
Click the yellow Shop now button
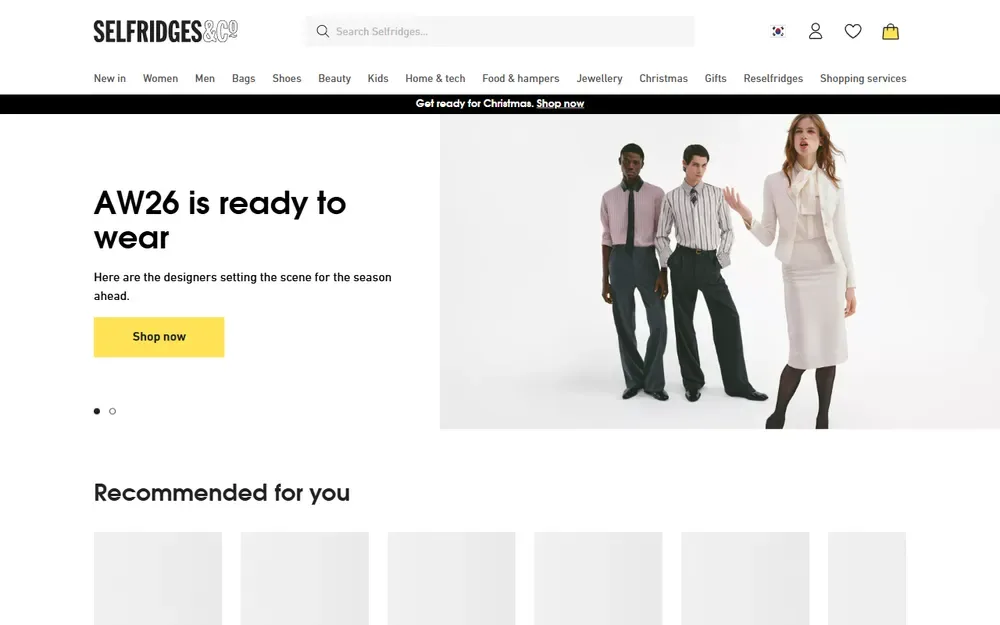[x=159, y=337]
